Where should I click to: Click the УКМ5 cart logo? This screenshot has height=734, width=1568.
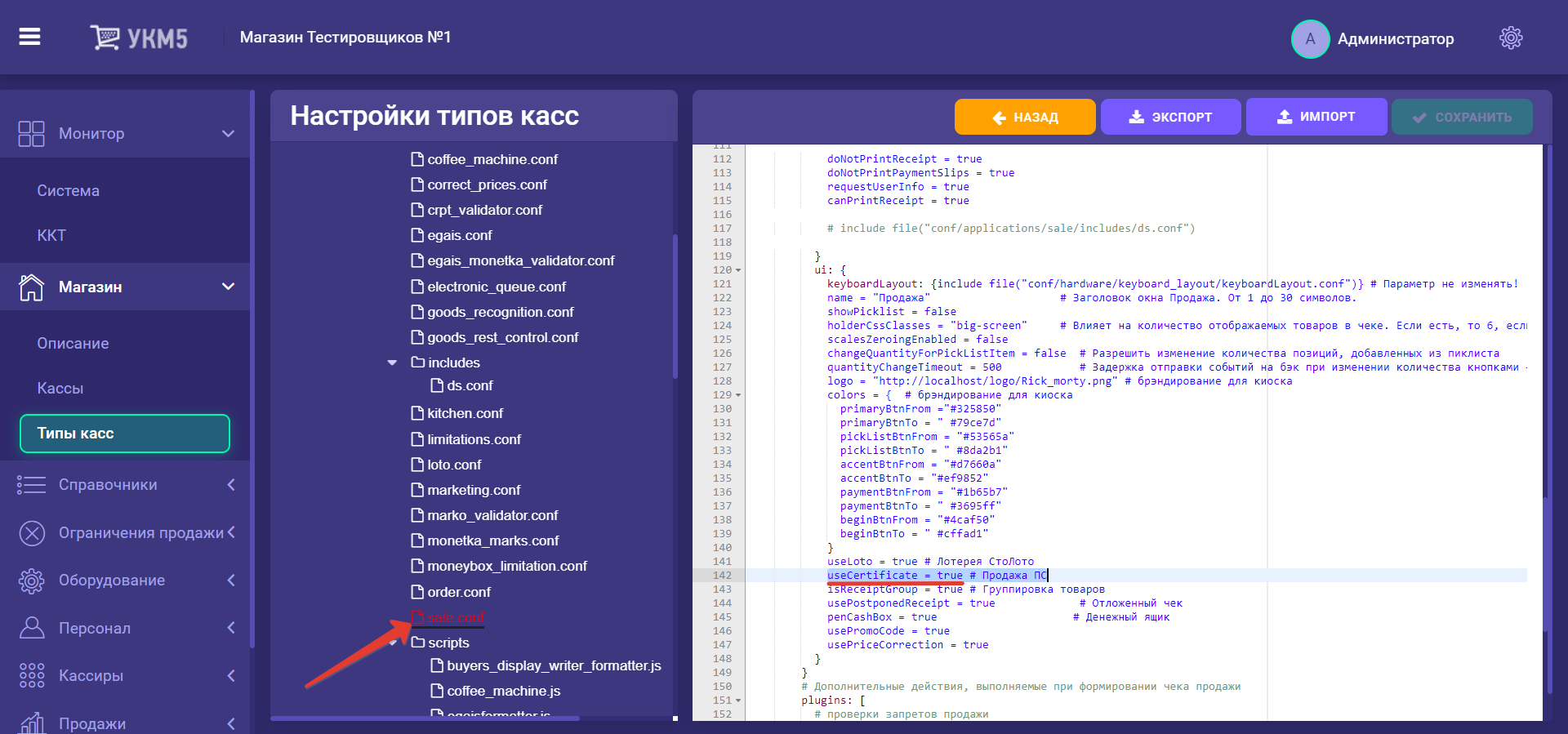(139, 38)
